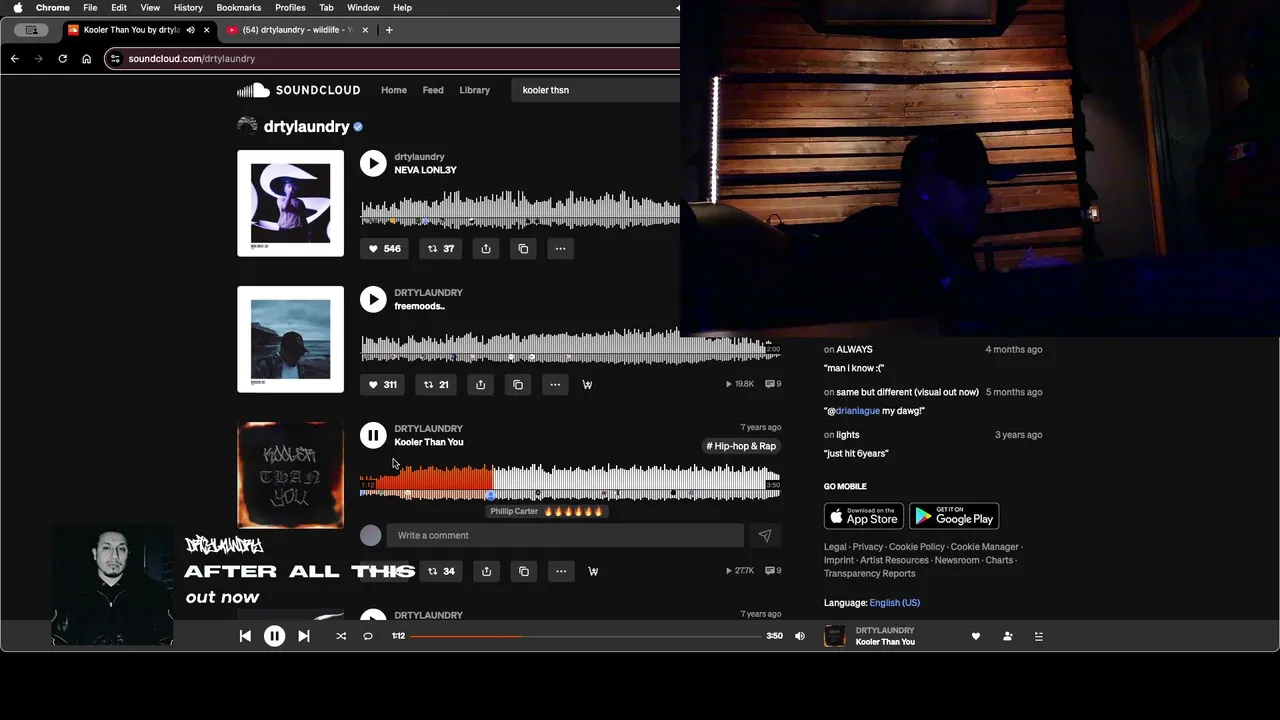This screenshot has height=720, width=1280.
Task: Click the SoundCloud logo
Action: (x=298, y=90)
